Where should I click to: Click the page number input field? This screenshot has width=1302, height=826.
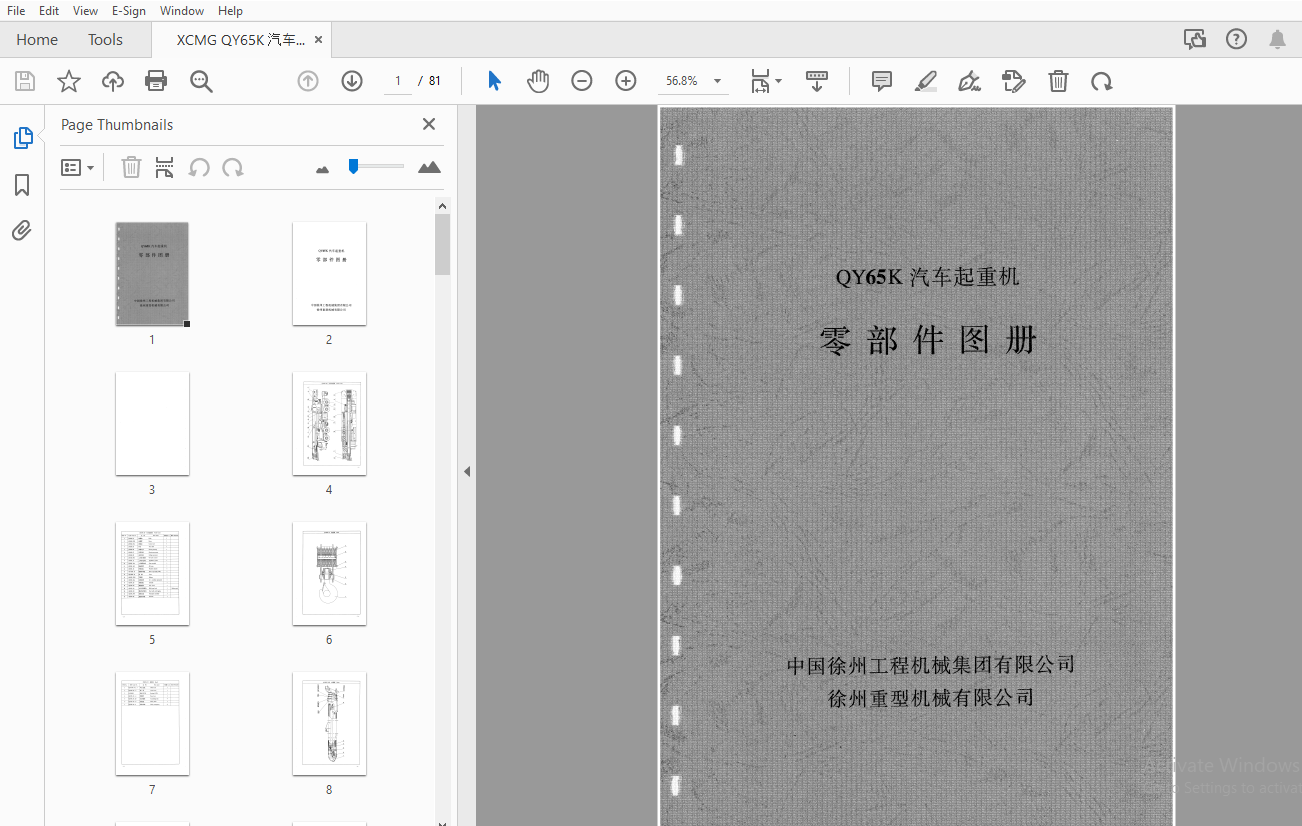pos(397,81)
